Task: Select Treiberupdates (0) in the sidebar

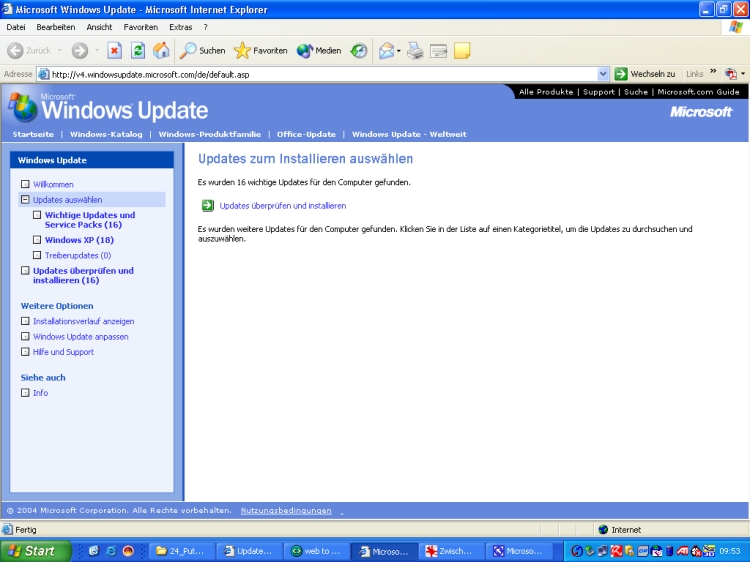Action: pyautogui.click(x=78, y=255)
